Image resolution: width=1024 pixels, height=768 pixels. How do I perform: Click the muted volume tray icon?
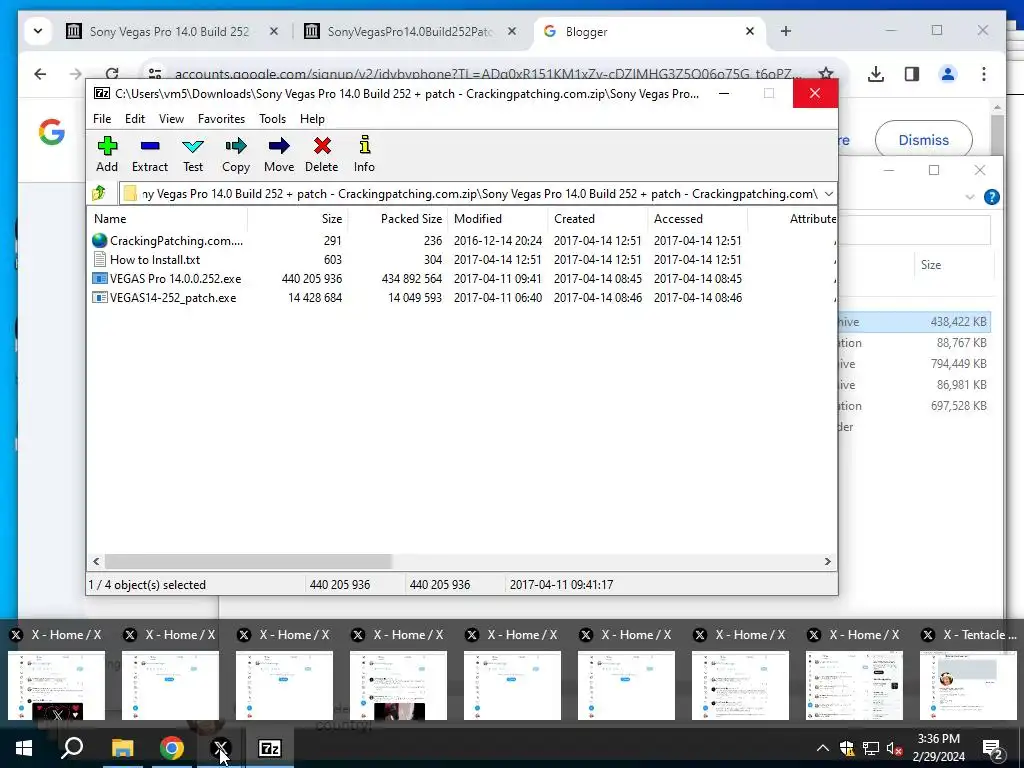point(895,748)
